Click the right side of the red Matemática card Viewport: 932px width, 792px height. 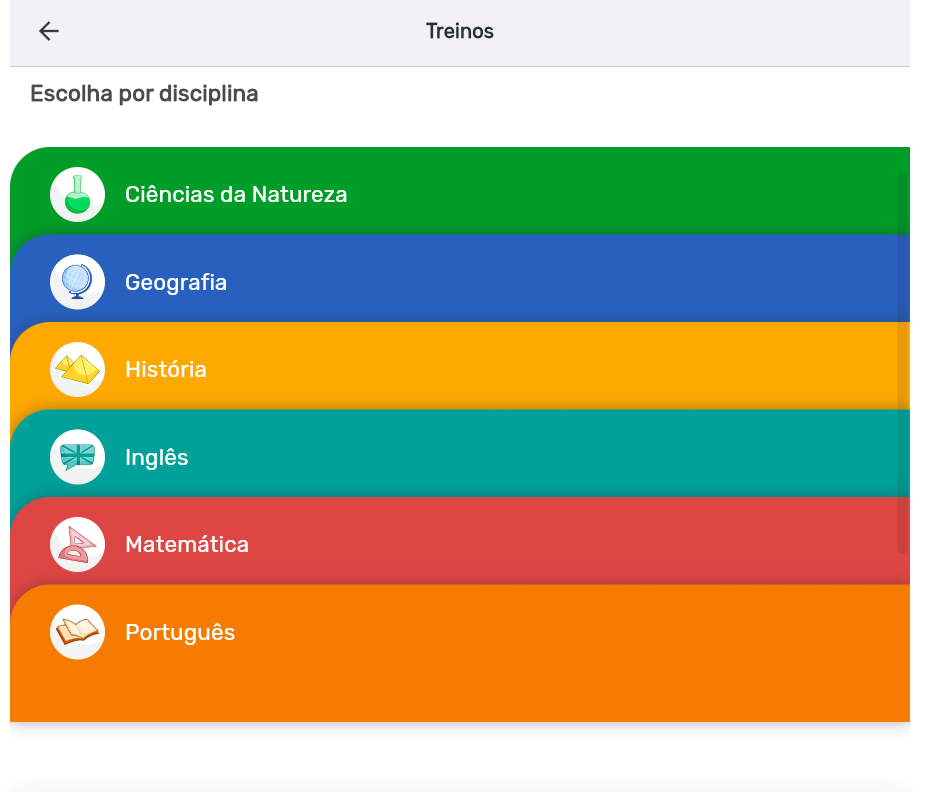tap(750, 545)
